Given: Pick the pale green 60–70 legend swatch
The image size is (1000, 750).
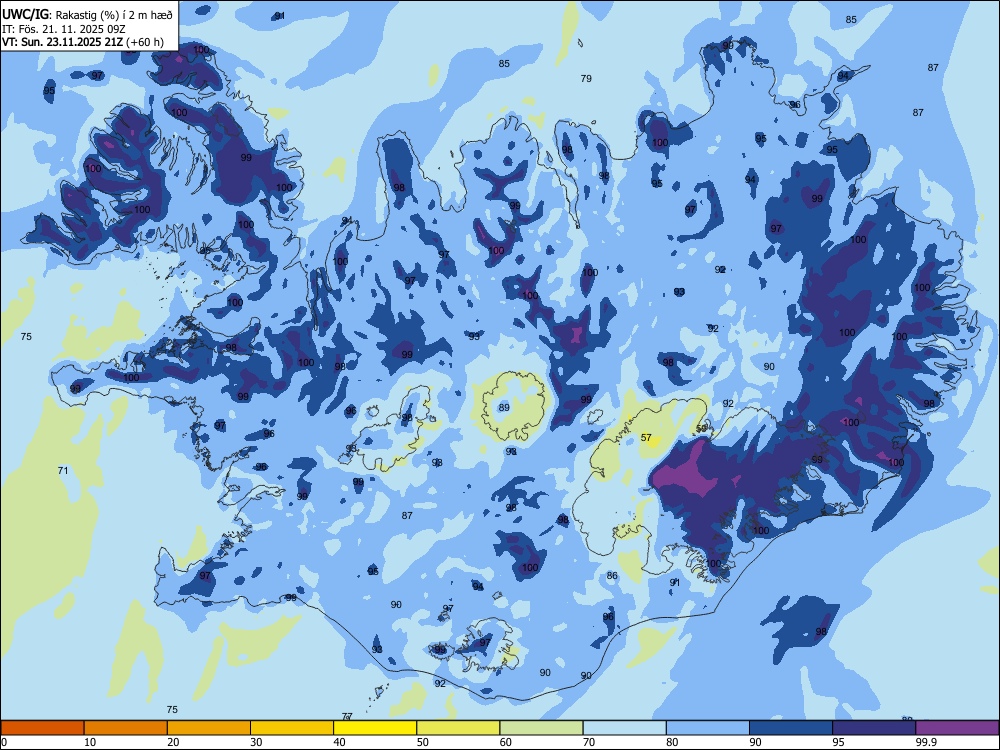Looking at the screenshot, I should click(541, 728).
